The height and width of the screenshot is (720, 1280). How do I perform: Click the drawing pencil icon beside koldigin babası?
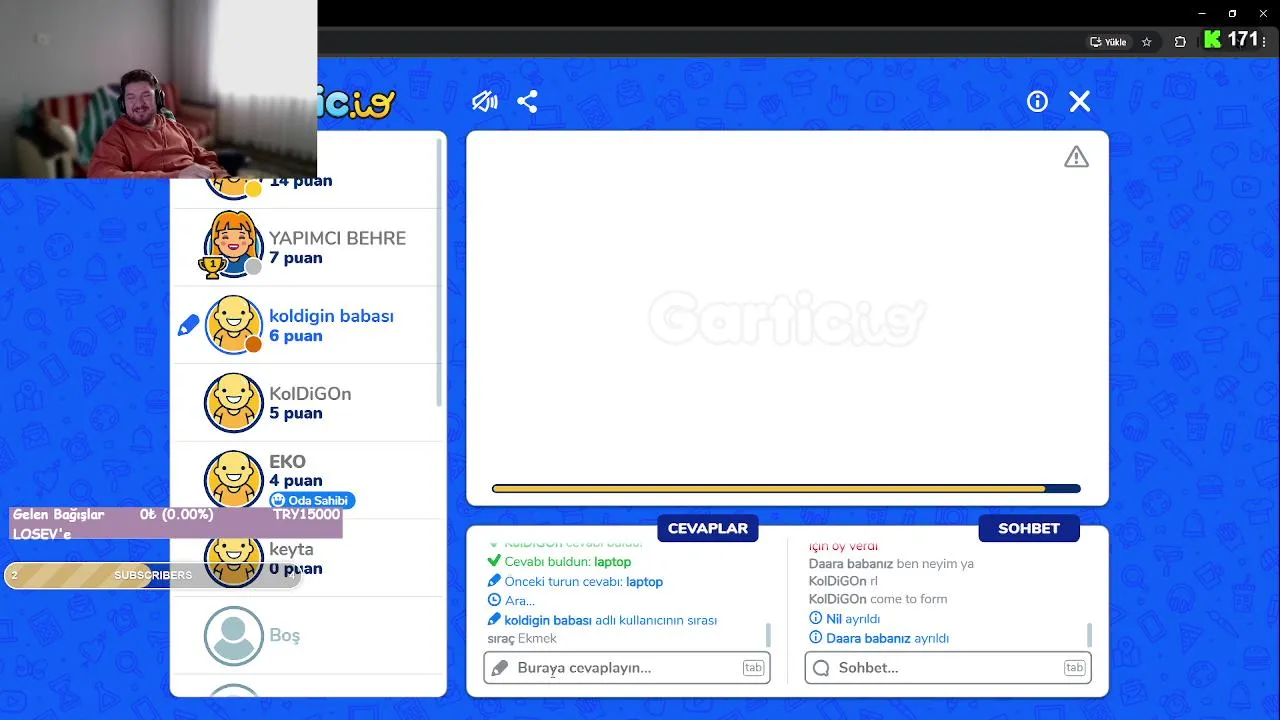188,325
